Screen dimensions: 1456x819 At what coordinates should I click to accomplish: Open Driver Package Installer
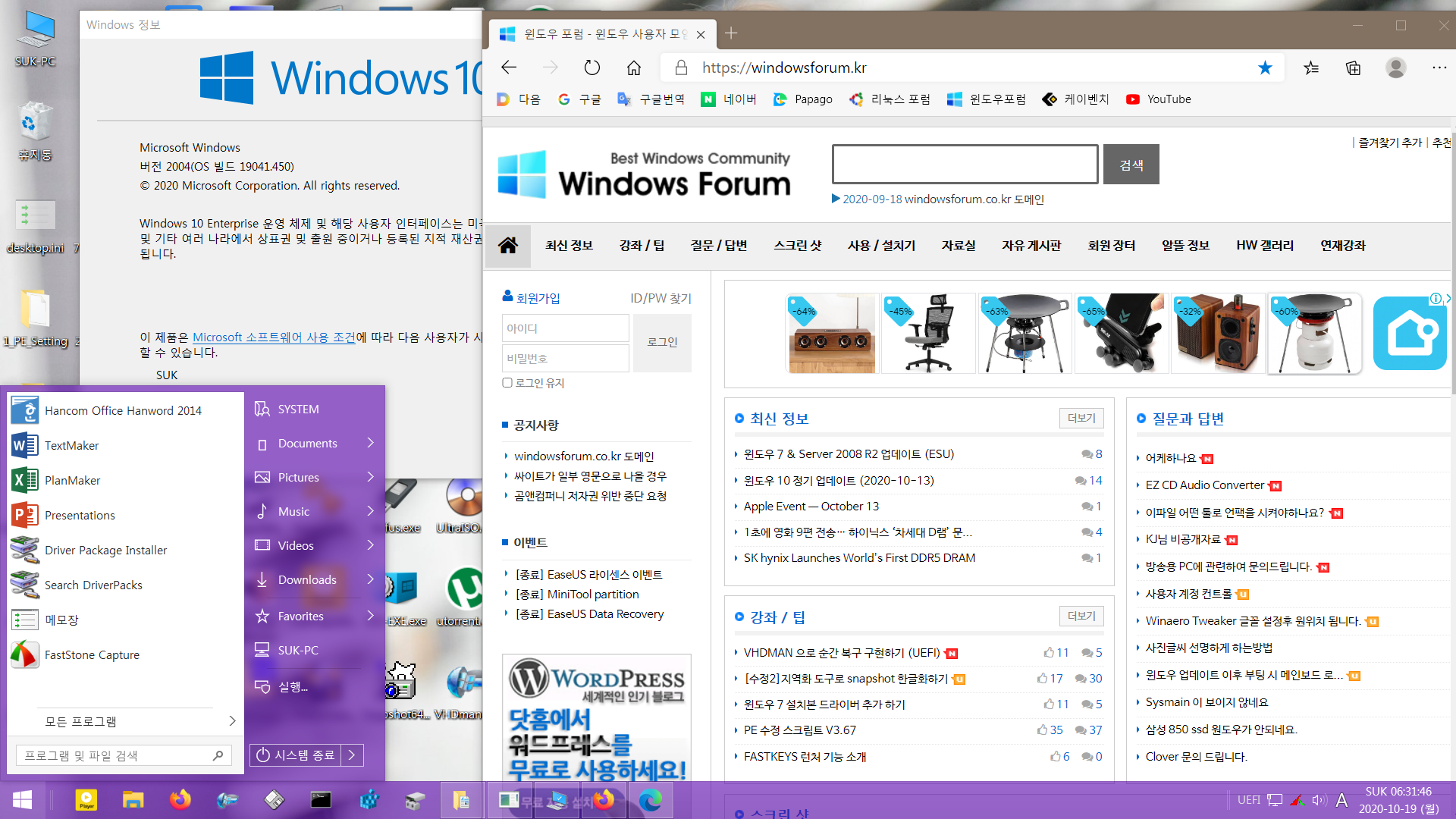coord(126,550)
